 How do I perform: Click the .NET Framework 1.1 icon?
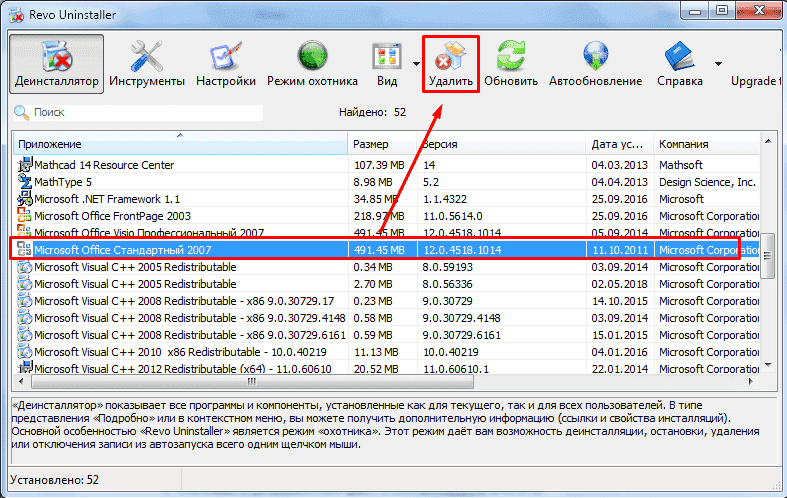[x=25, y=198]
